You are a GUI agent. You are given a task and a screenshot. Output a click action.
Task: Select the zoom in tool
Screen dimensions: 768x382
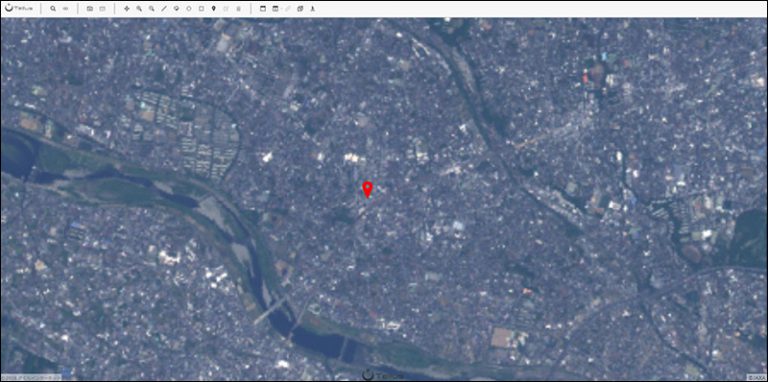[139, 9]
